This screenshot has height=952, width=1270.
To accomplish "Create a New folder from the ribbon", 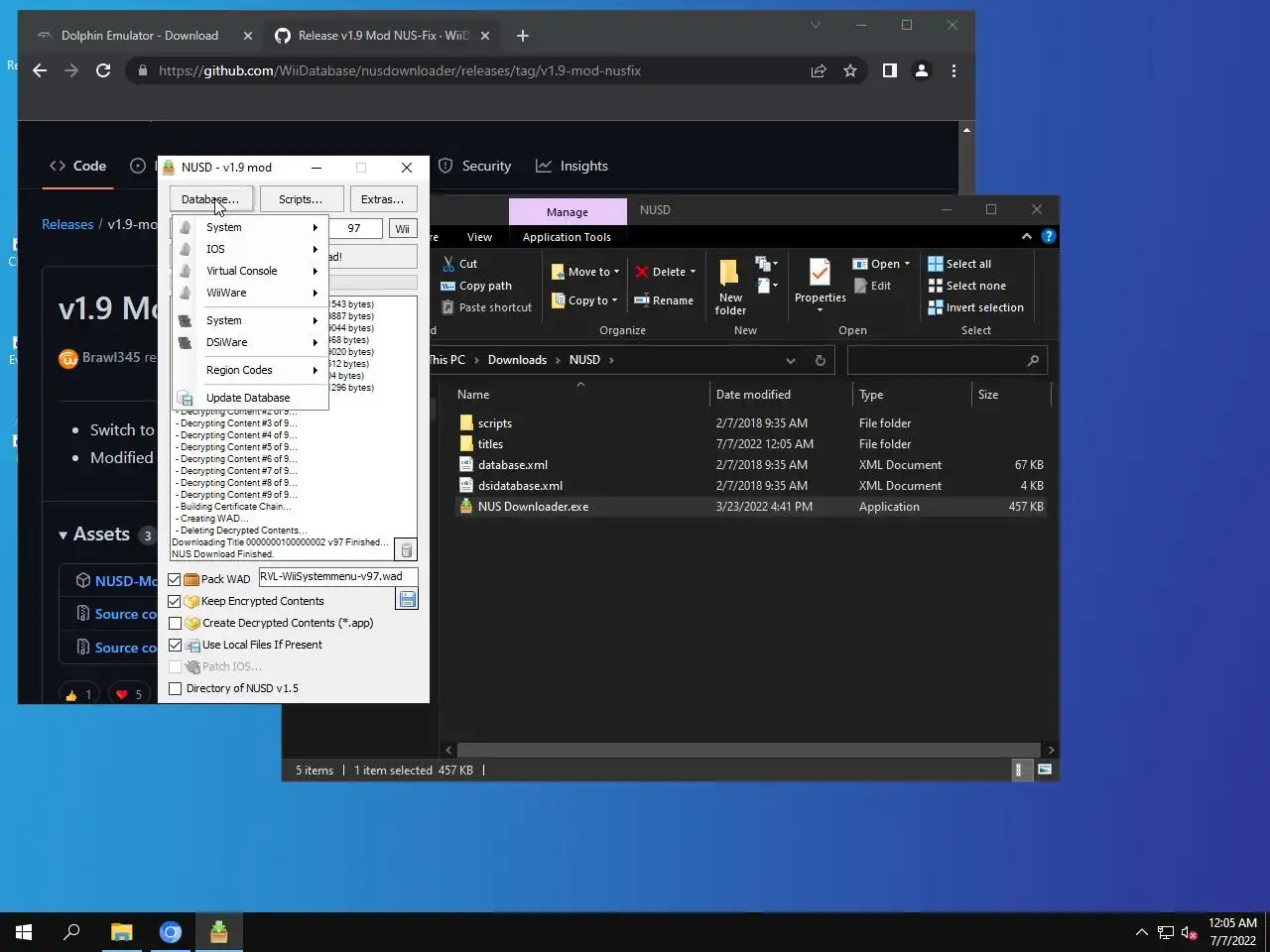I will 730,288.
